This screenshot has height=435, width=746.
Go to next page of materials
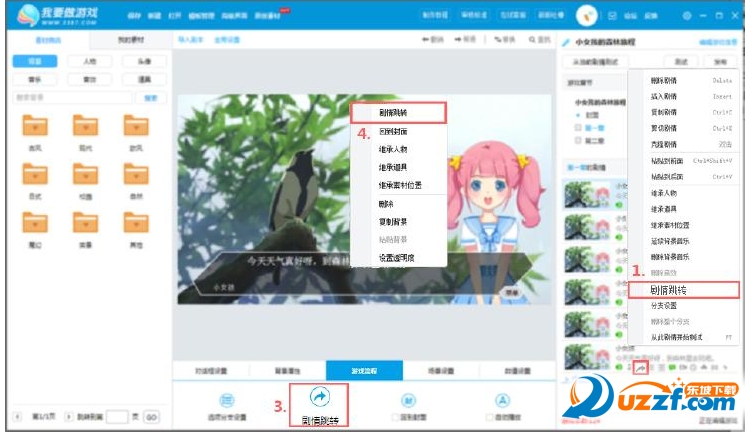click(68, 417)
